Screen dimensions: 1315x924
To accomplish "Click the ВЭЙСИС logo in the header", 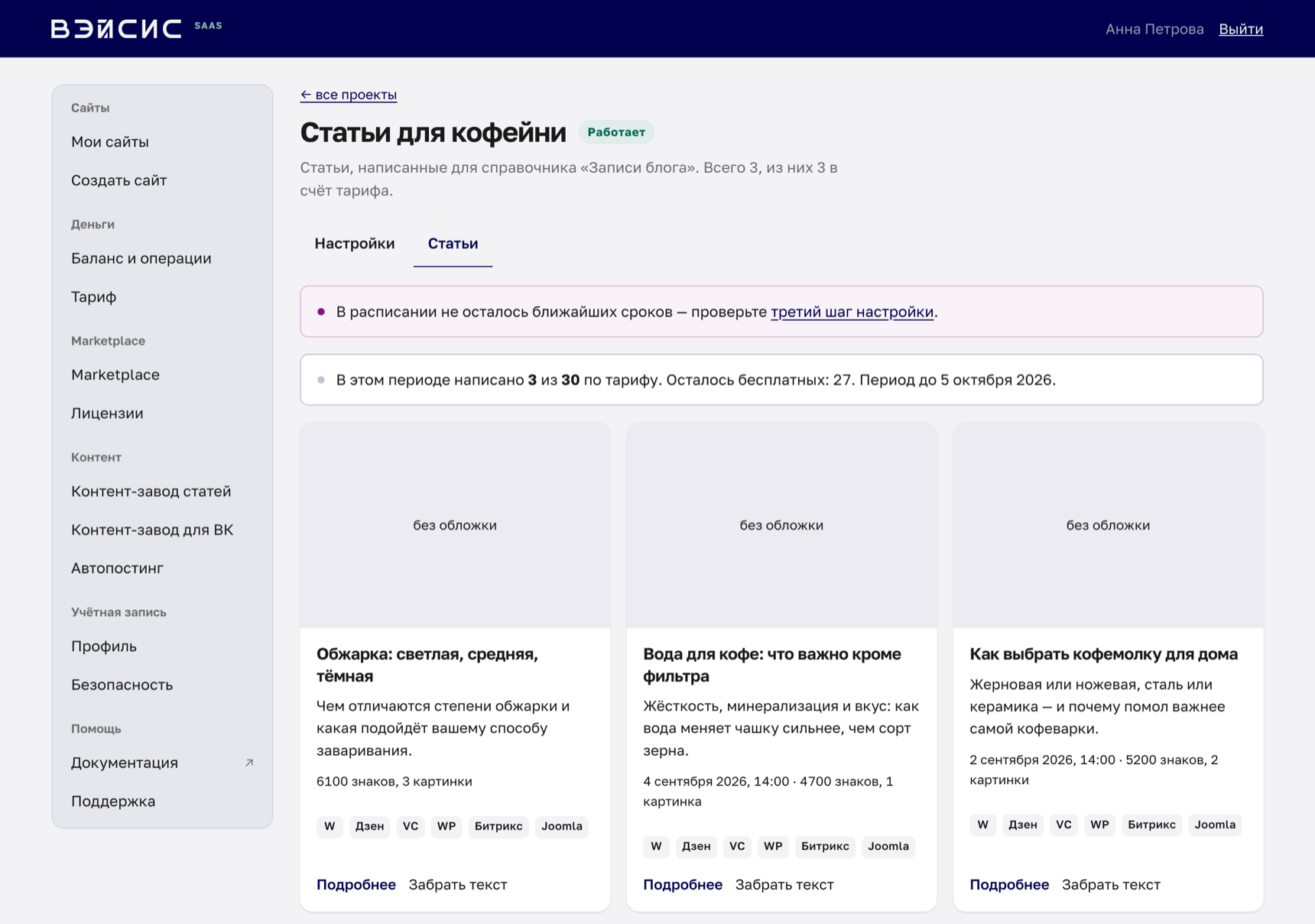I will click(x=116, y=28).
